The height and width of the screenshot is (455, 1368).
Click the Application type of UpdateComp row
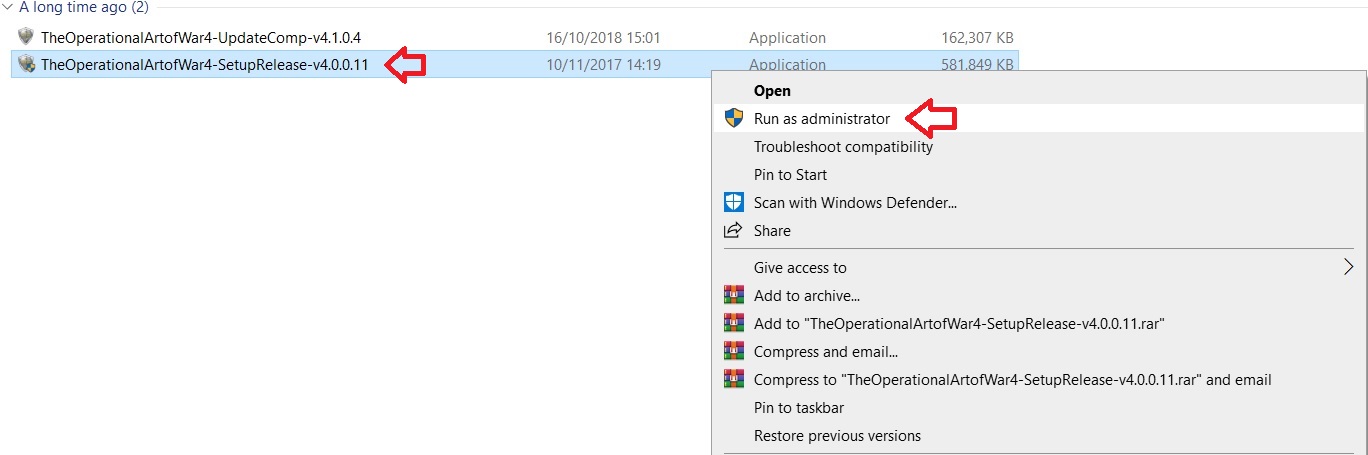coord(788,38)
